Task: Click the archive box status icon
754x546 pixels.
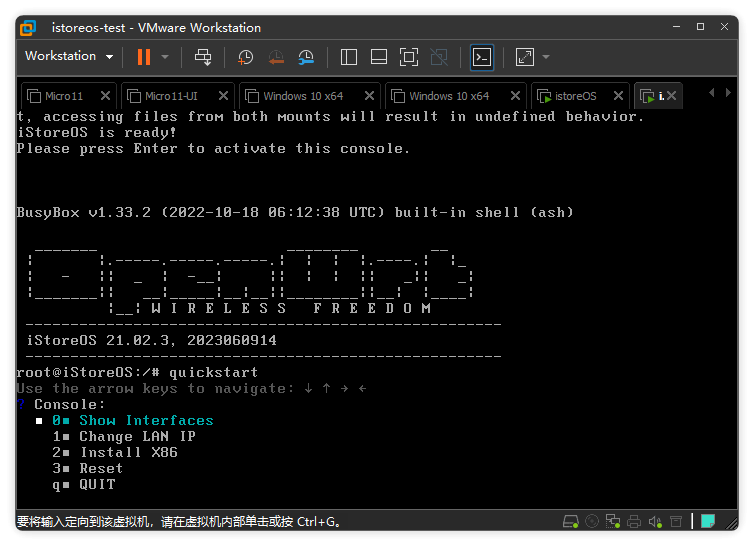Action: [x=676, y=521]
